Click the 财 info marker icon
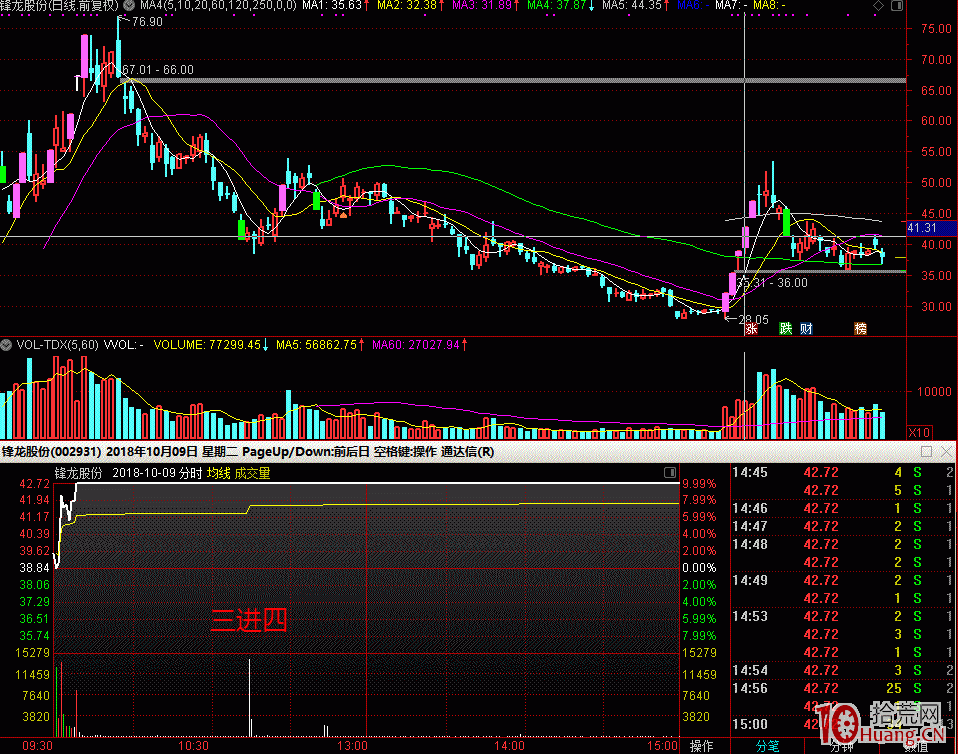The height and width of the screenshot is (754, 958). coord(805,329)
